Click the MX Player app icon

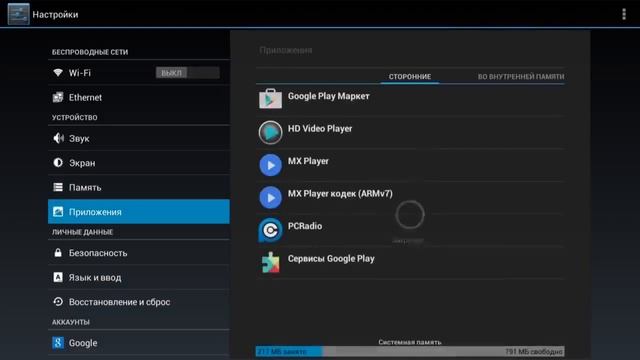(270, 165)
